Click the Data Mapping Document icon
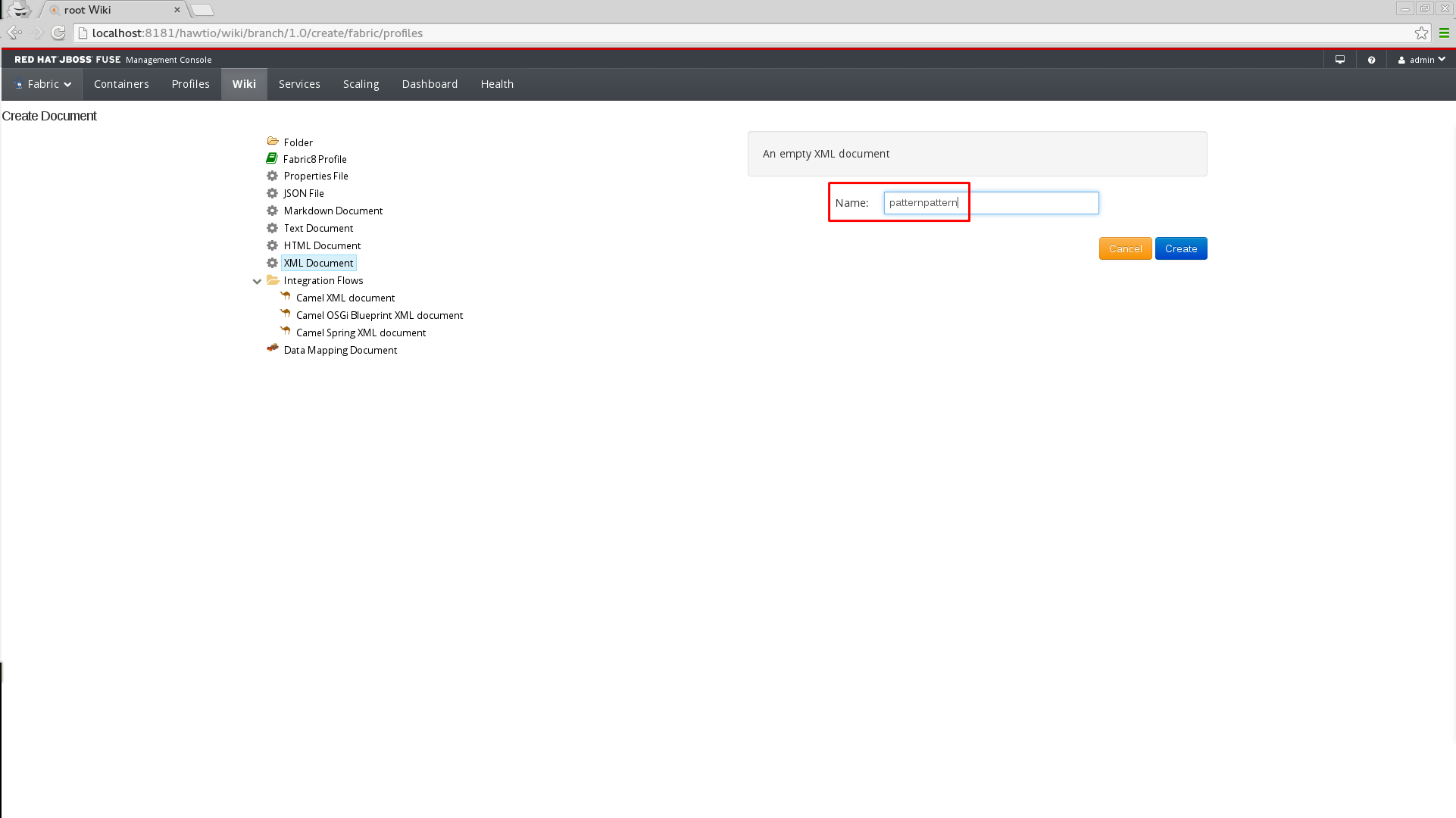The height and width of the screenshot is (818, 1456). 273,348
